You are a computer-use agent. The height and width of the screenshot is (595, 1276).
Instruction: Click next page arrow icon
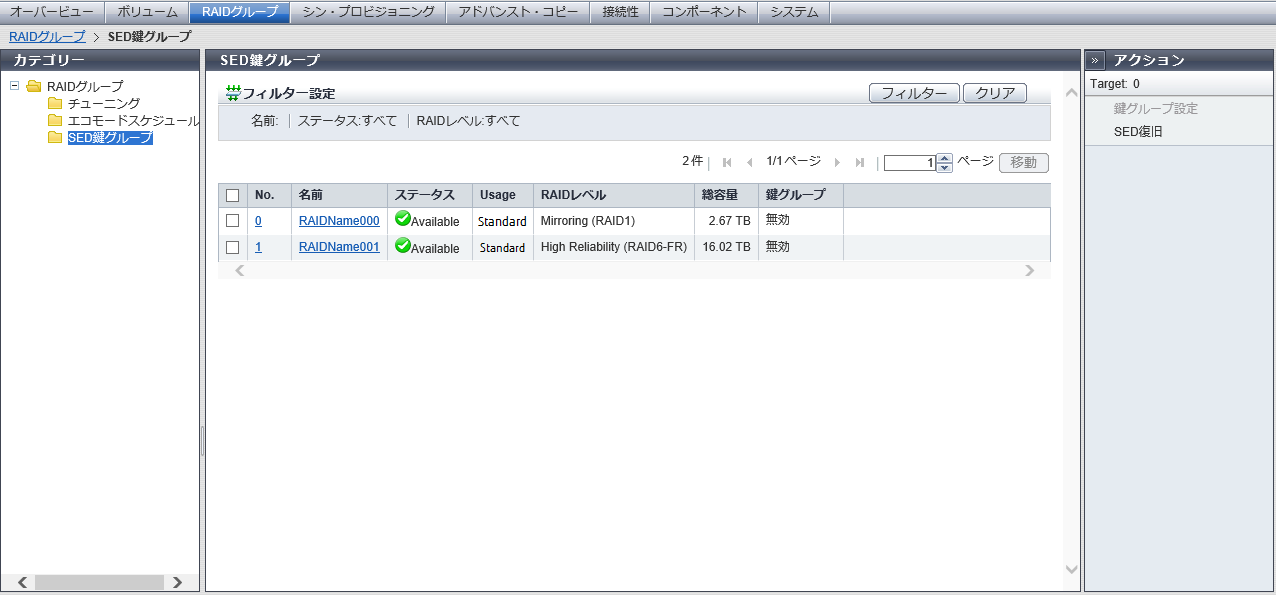[837, 163]
